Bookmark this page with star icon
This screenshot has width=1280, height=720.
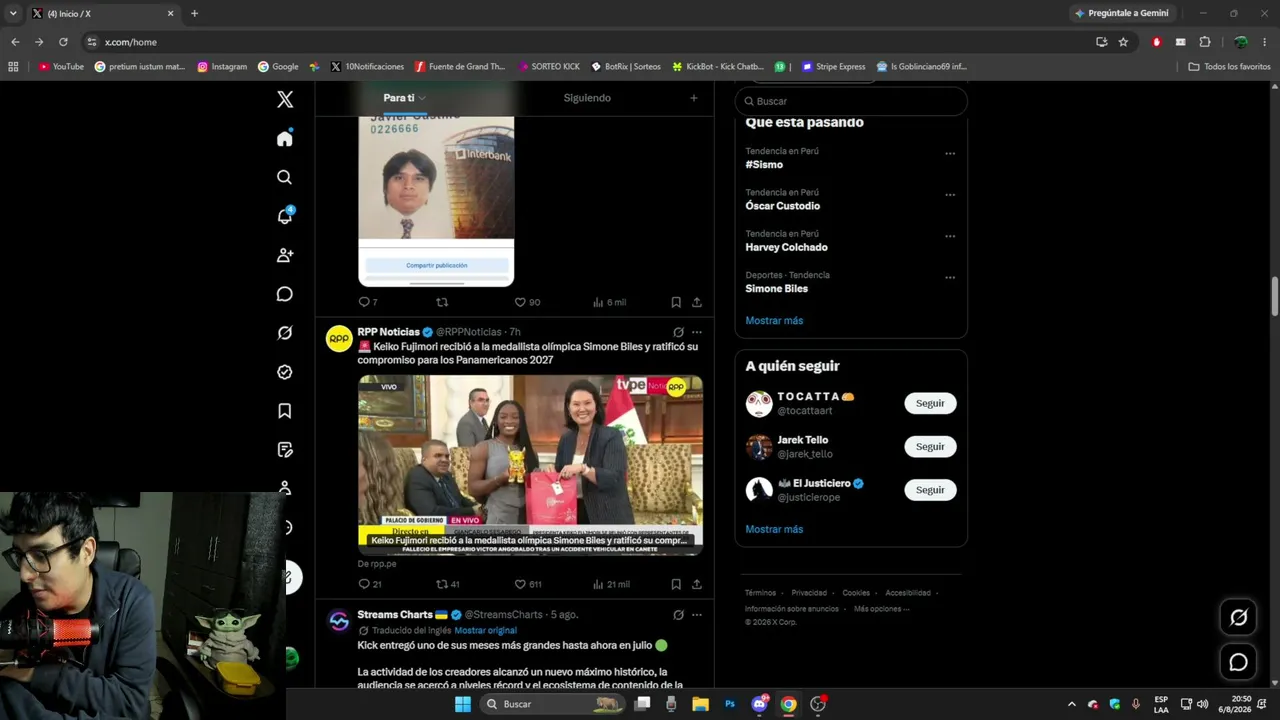click(1123, 42)
